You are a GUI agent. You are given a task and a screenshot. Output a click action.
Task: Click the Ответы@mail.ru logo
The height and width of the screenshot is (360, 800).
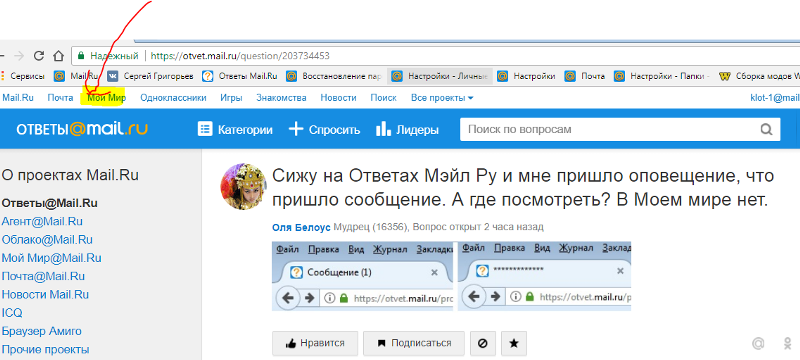tap(82, 129)
